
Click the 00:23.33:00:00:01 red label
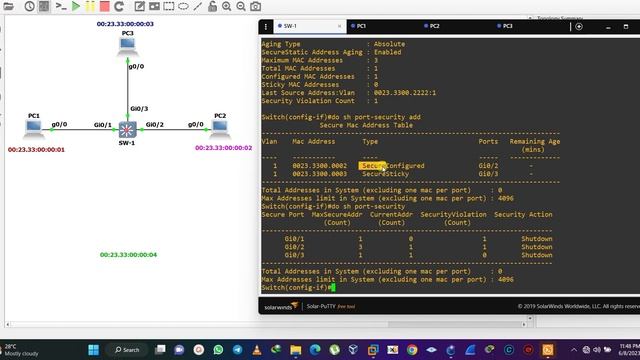pyautogui.click(x=36, y=150)
